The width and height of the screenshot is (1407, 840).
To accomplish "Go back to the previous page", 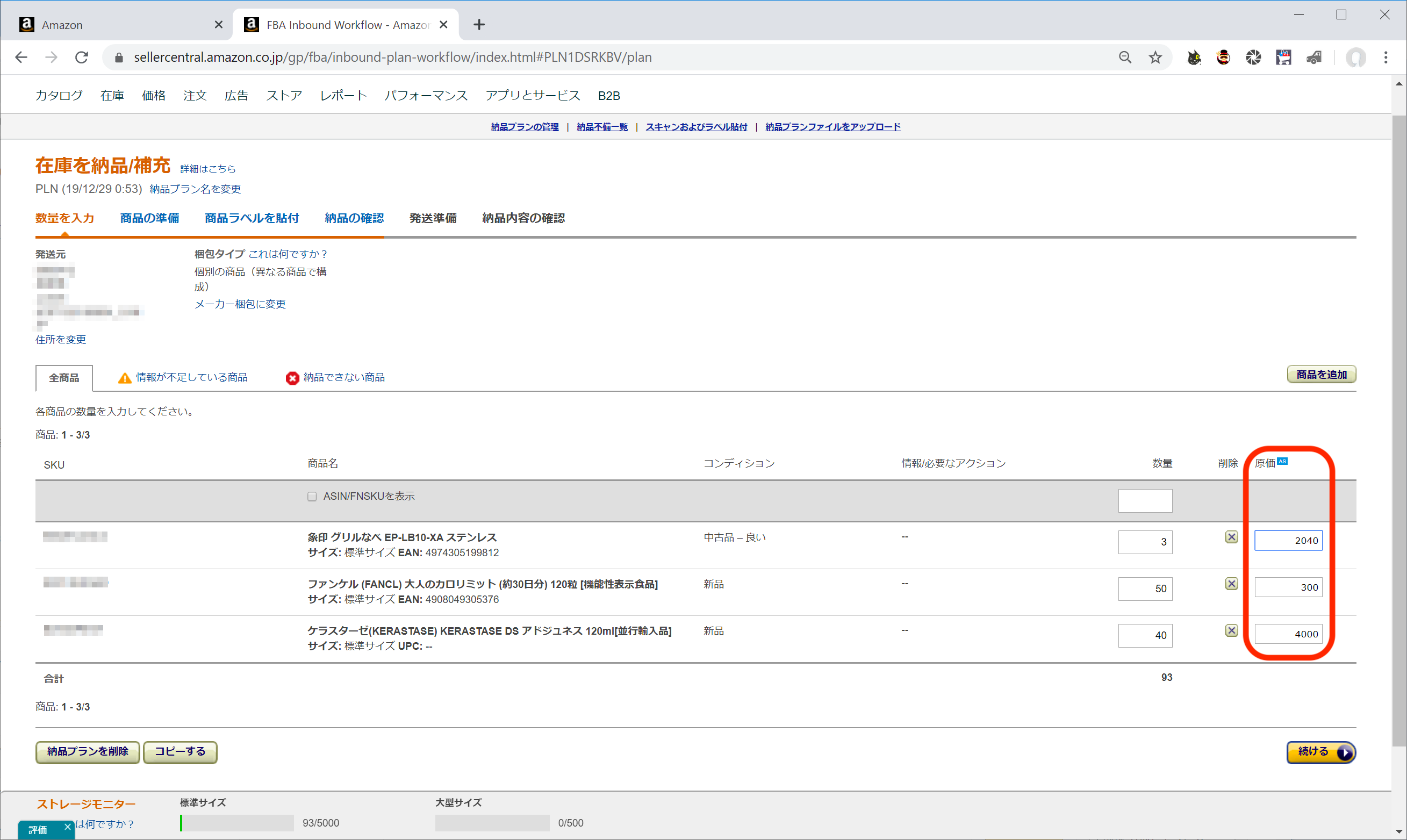I will coord(21,57).
